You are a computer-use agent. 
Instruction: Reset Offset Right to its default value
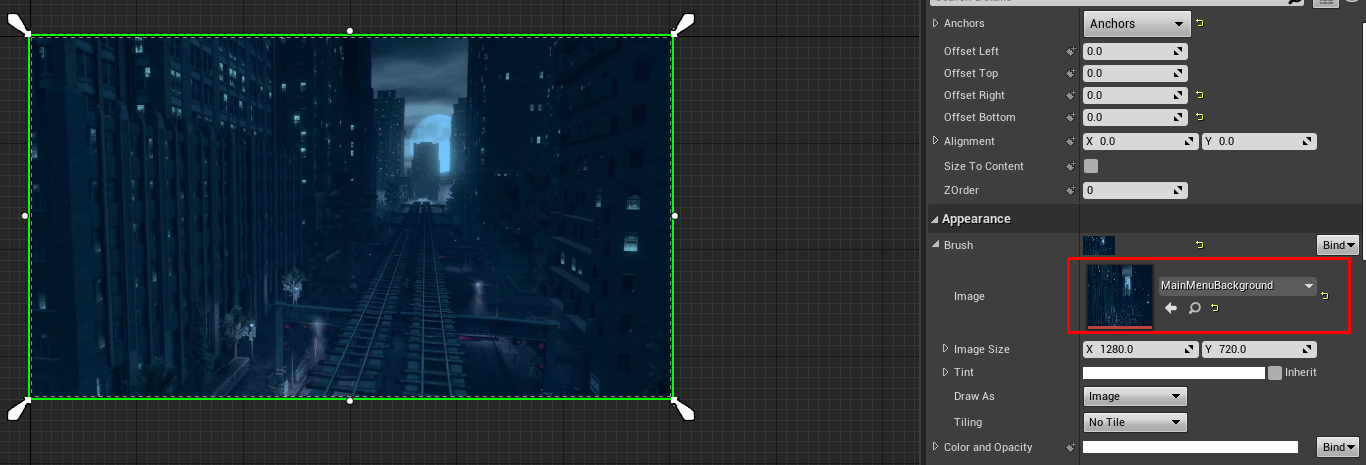click(x=1199, y=95)
